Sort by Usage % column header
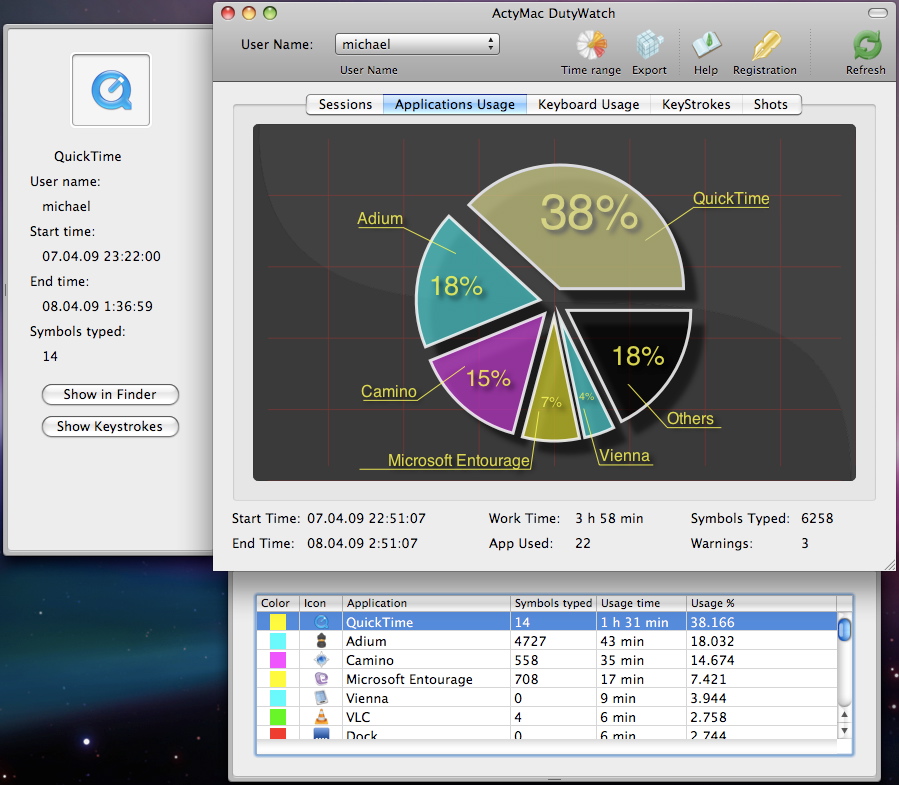Screen dimensions: 899x785 click(761, 603)
